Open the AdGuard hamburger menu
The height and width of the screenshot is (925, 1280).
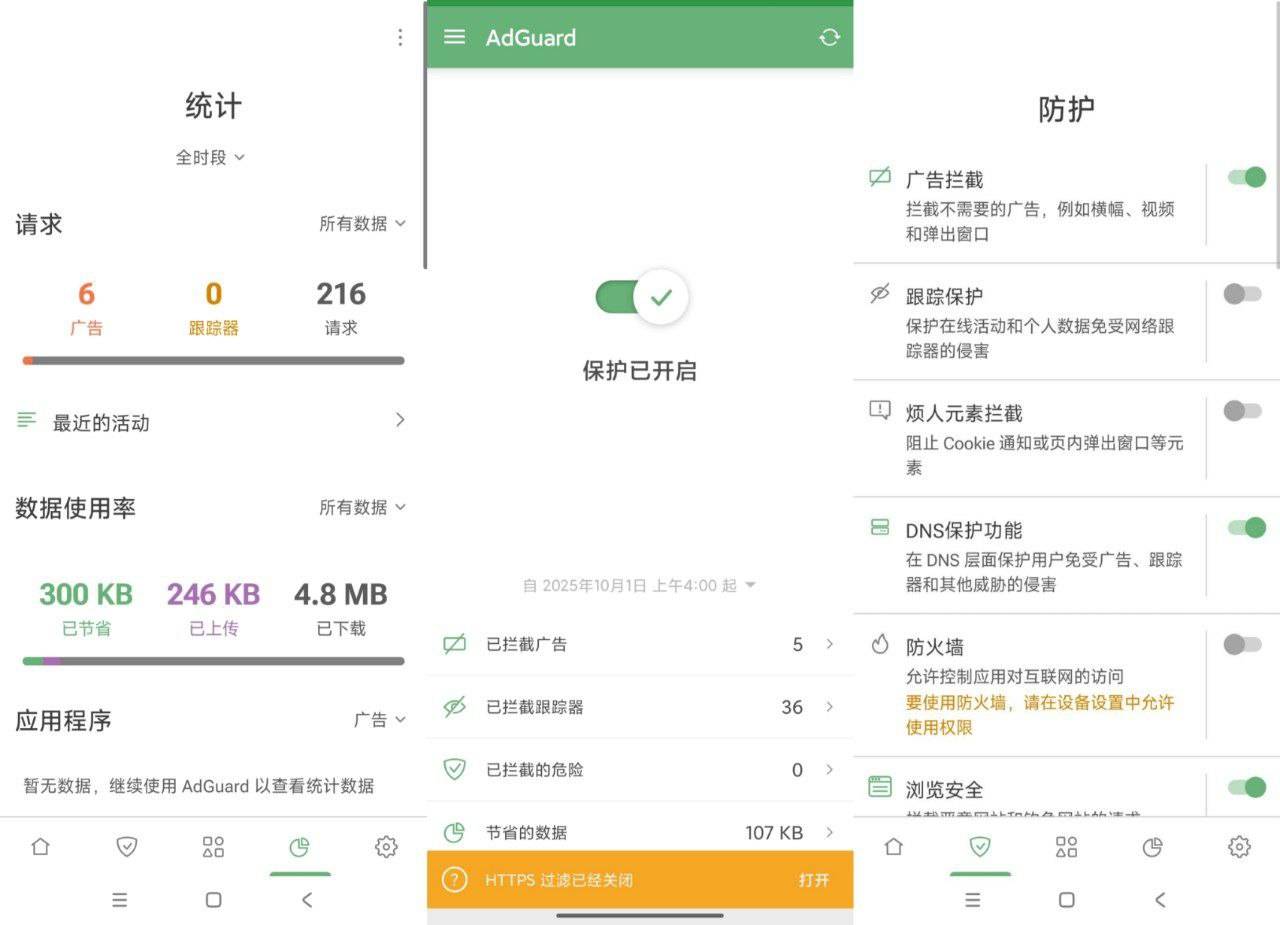(x=454, y=37)
